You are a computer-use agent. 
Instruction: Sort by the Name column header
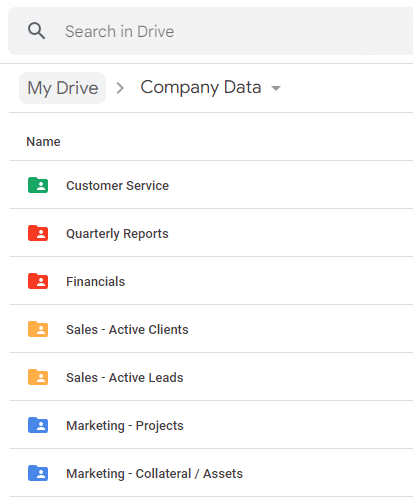click(43, 142)
